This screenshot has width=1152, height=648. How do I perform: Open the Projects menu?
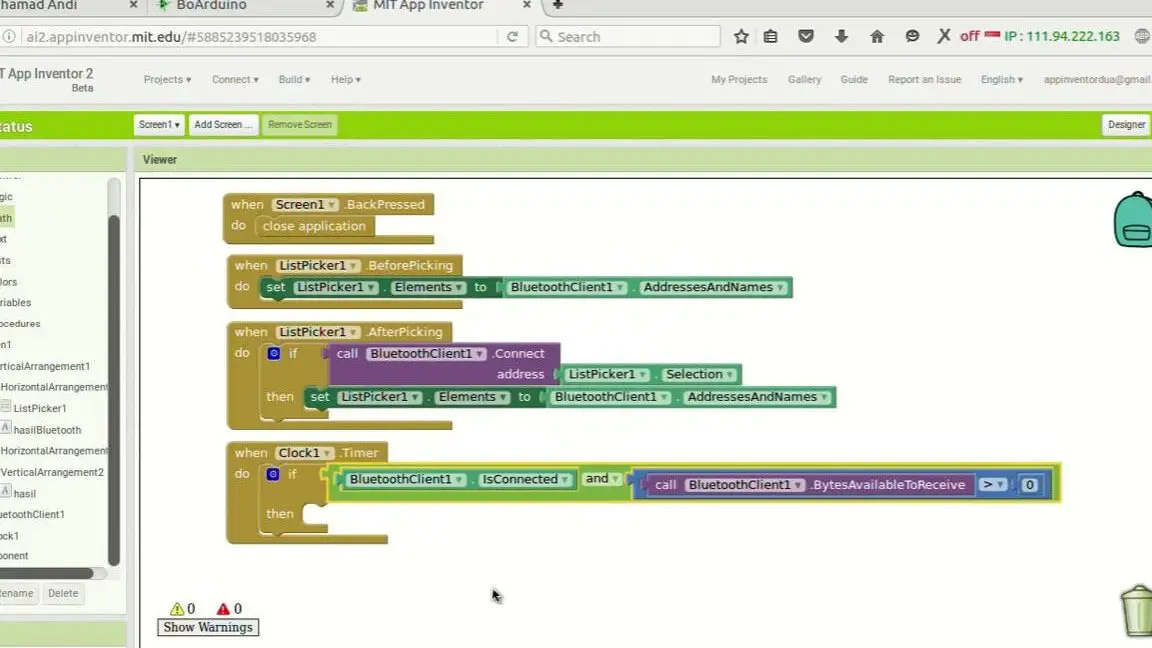point(167,79)
